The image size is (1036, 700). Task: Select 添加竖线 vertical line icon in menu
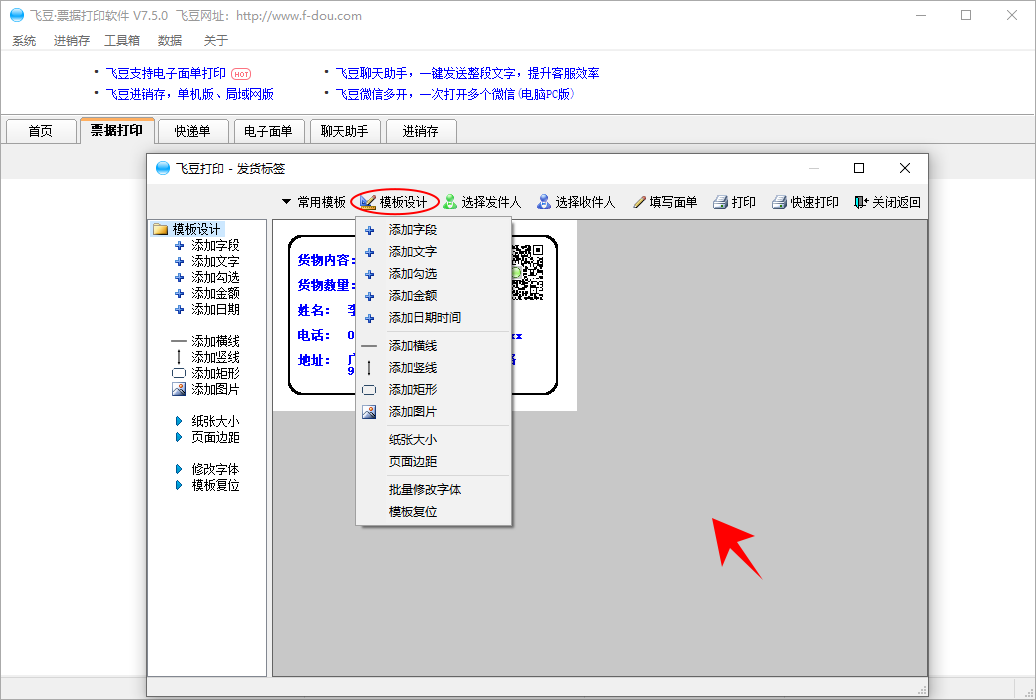point(369,368)
